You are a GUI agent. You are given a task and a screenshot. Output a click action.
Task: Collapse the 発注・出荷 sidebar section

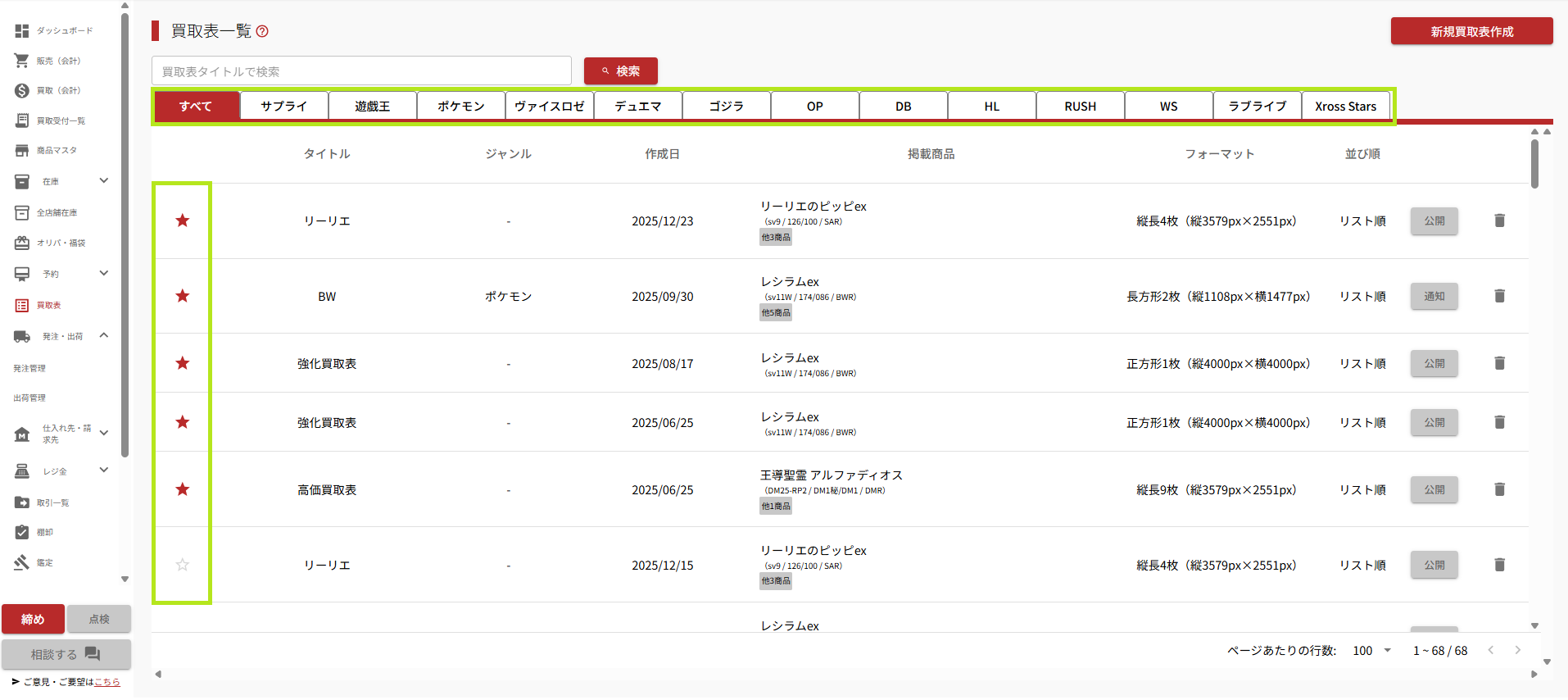104,335
